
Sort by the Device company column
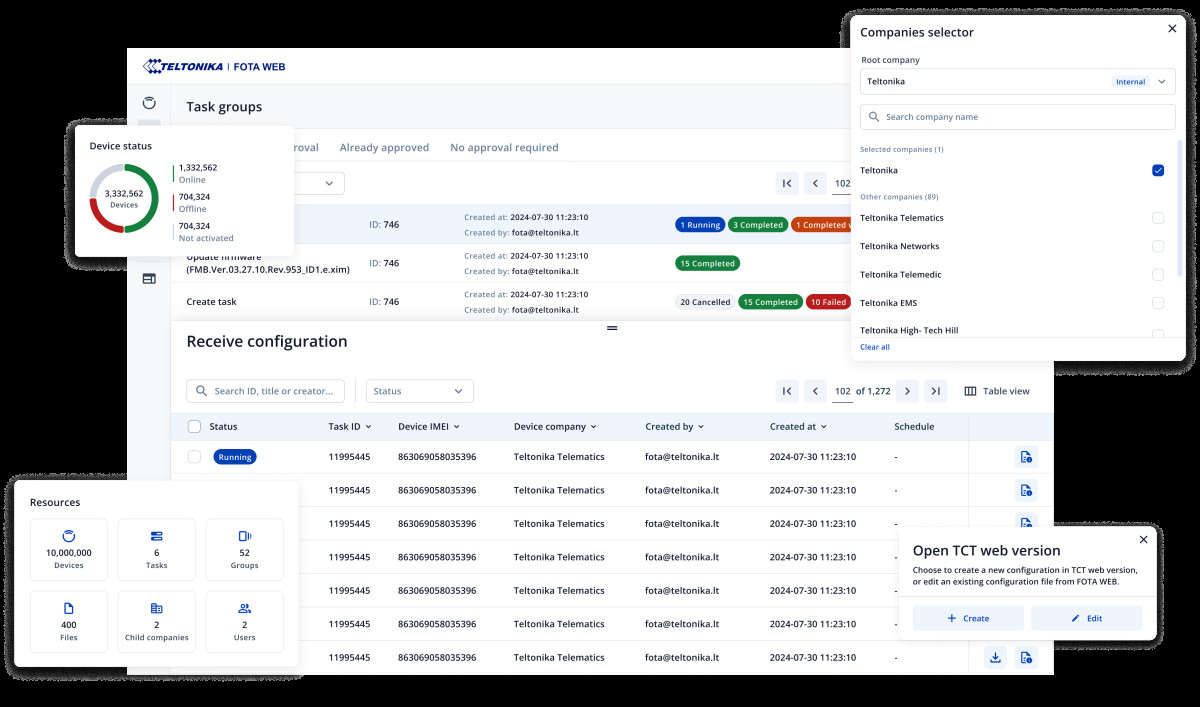pyautogui.click(x=555, y=427)
